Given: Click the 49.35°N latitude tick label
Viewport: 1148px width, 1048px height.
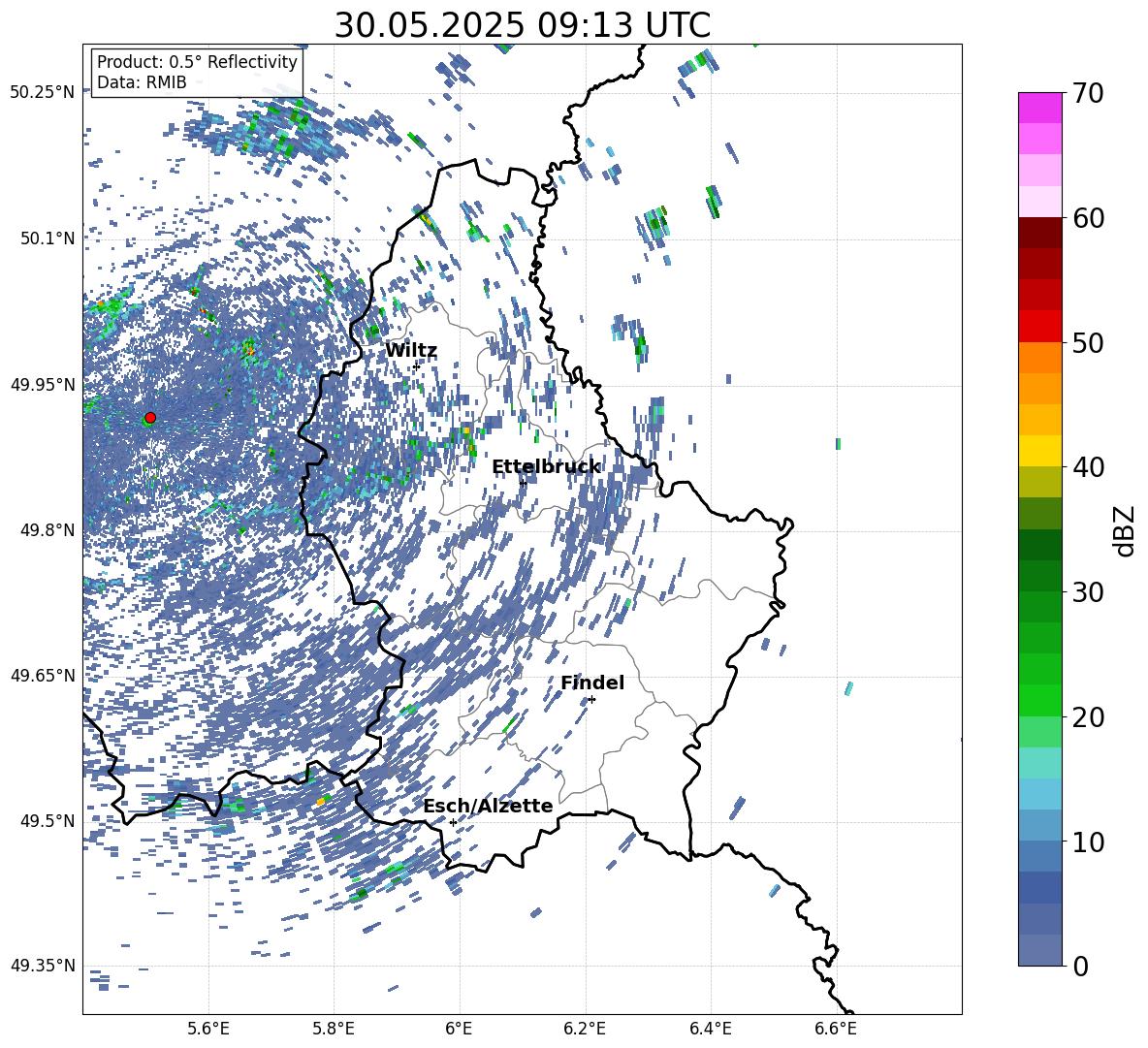Looking at the screenshot, I should pyautogui.click(x=43, y=966).
